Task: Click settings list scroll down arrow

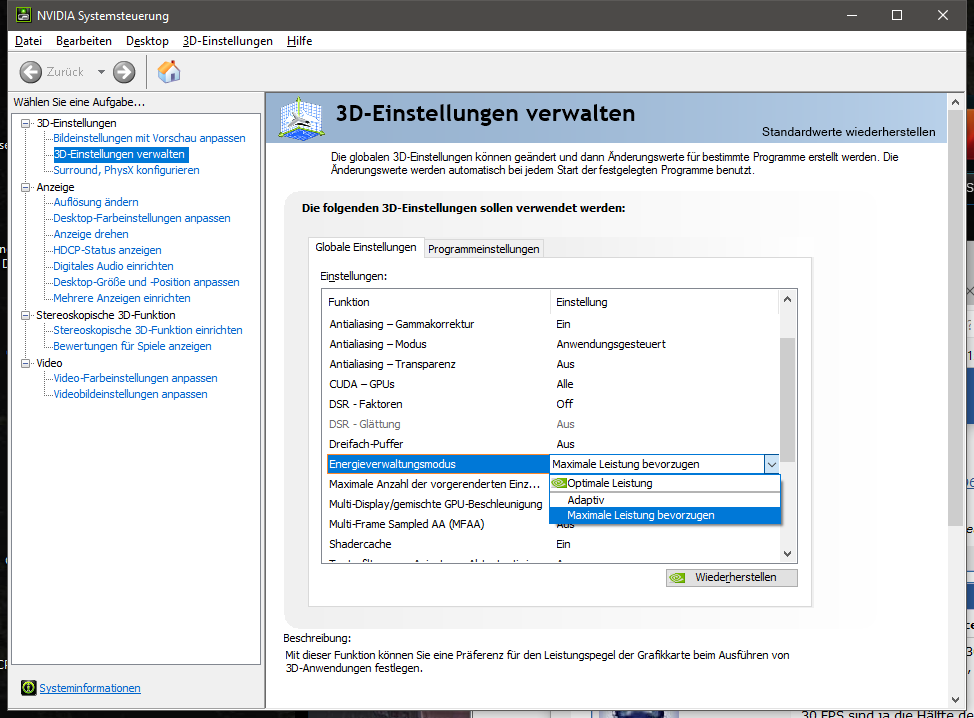Action: (787, 553)
